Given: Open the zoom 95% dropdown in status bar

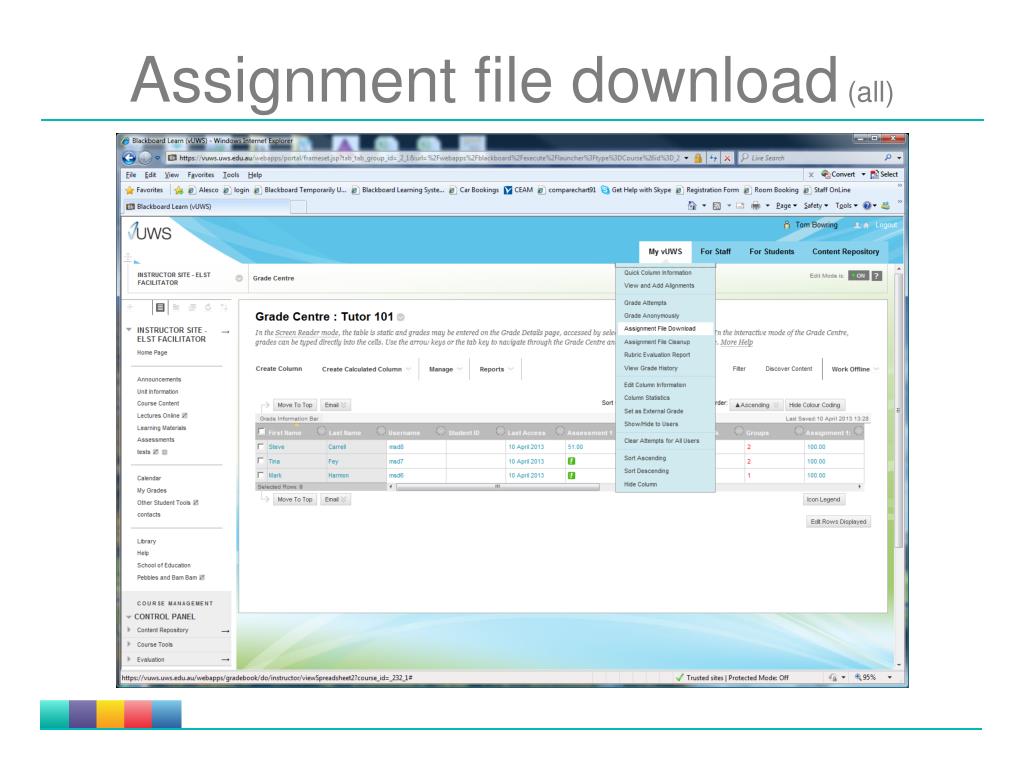Looking at the screenshot, I should [x=889, y=678].
